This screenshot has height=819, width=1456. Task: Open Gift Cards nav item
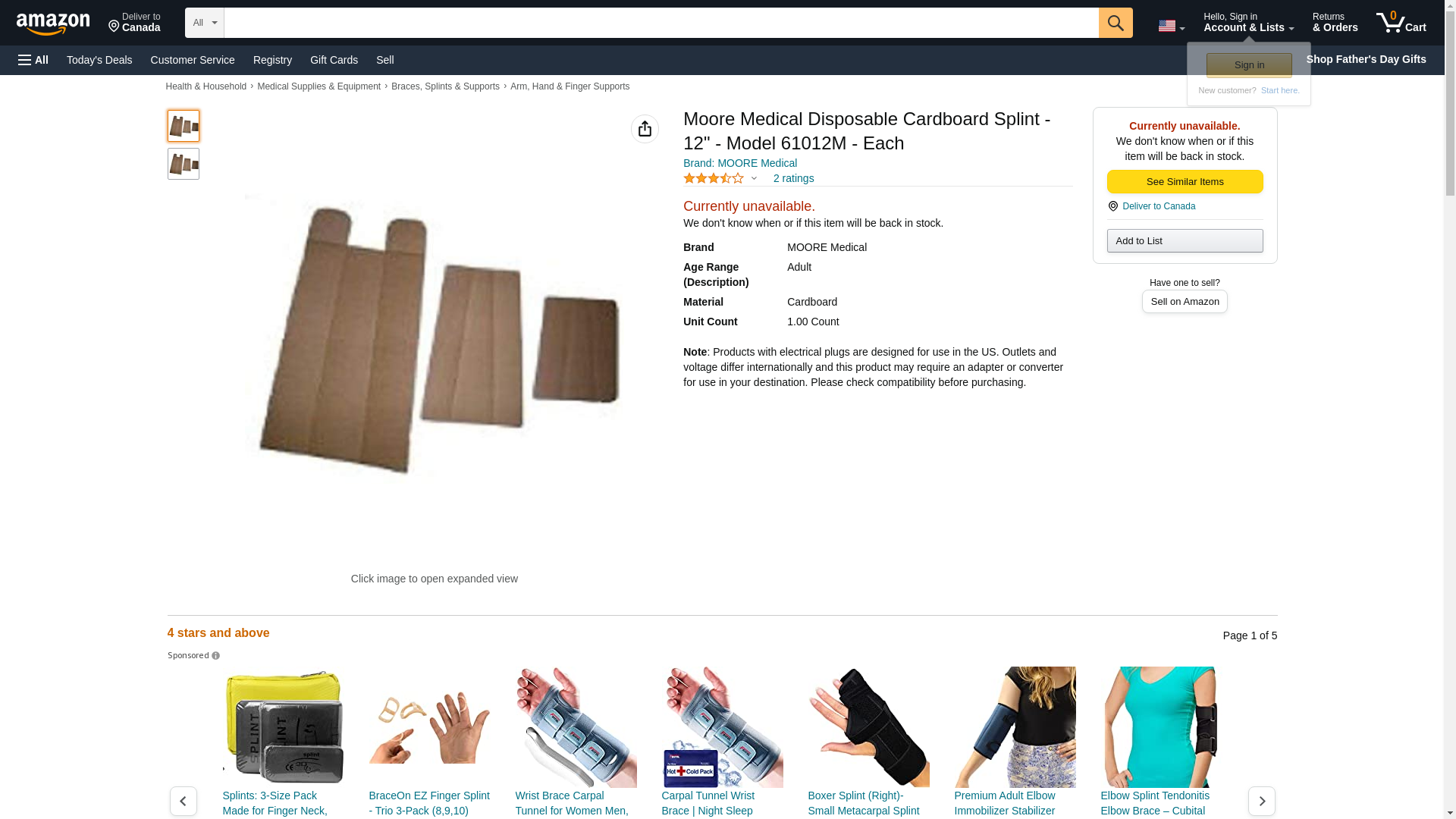point(334,60)
